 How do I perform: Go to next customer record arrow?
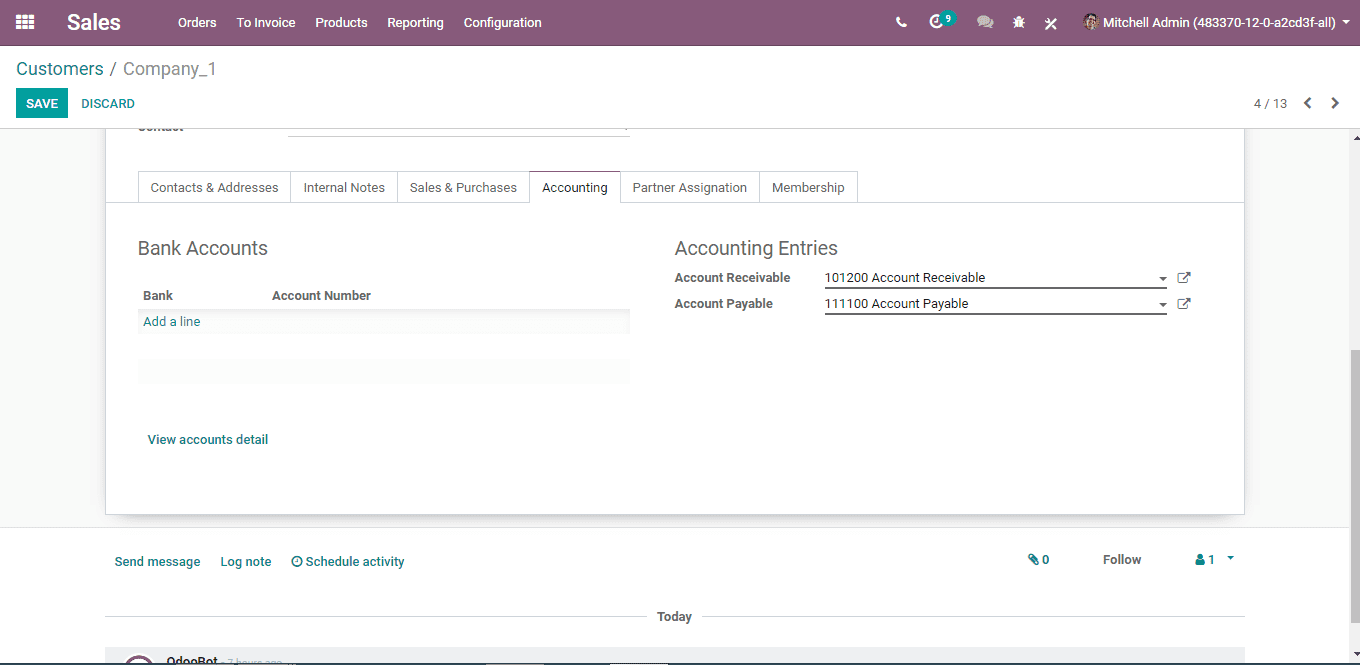[x=1335, y=103]
